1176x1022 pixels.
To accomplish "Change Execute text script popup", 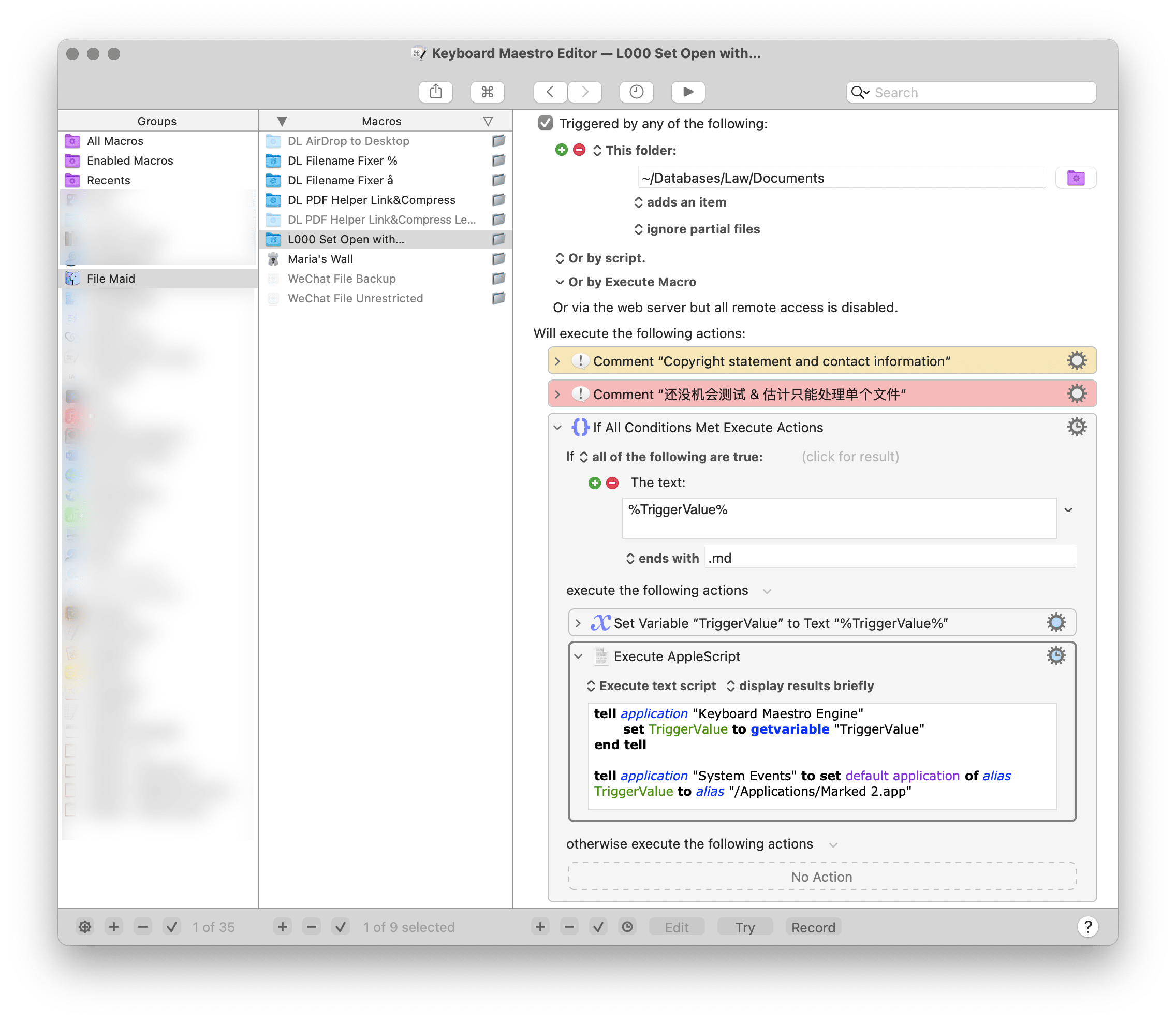I will 651,685.
